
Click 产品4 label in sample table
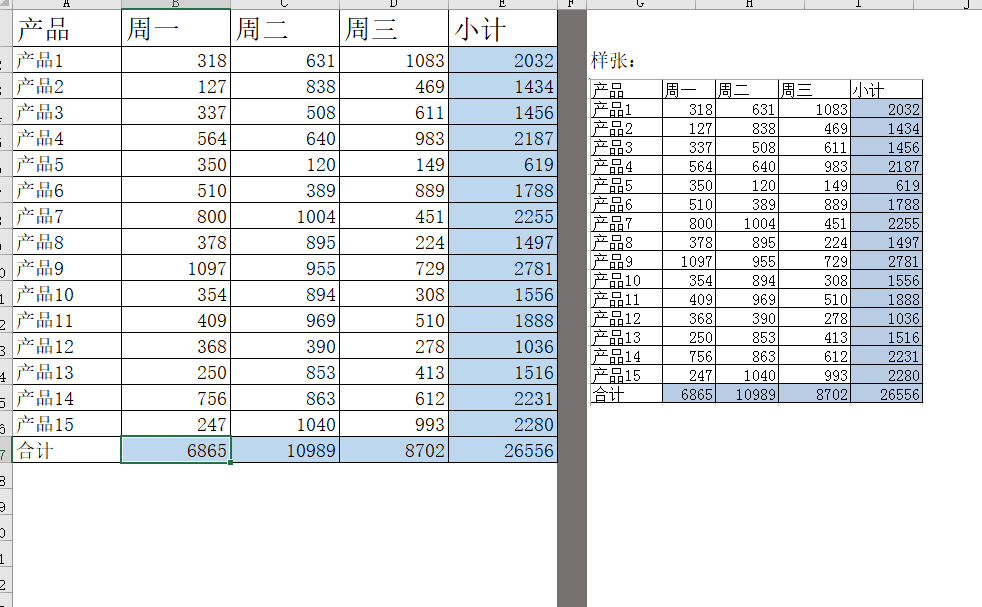pos(626,166)
